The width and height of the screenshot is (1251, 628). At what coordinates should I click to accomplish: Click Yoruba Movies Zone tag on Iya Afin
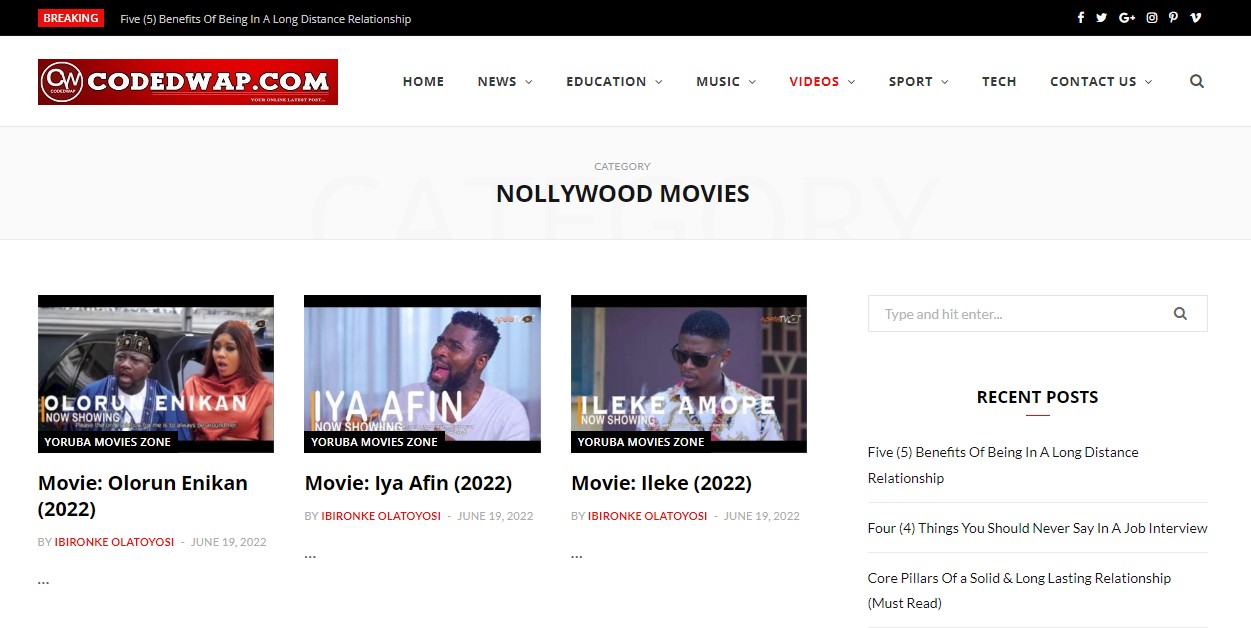(374, 441)
